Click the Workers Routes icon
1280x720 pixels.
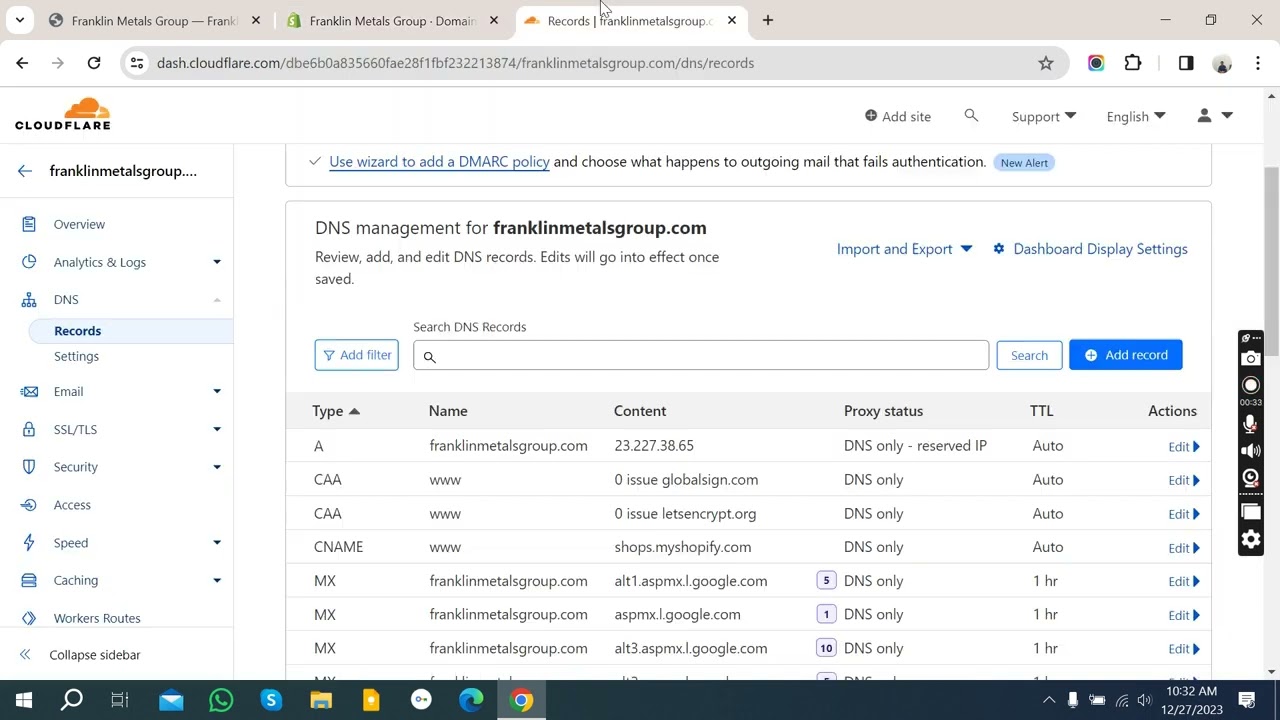pyautogui.click(x=29, y=618)
